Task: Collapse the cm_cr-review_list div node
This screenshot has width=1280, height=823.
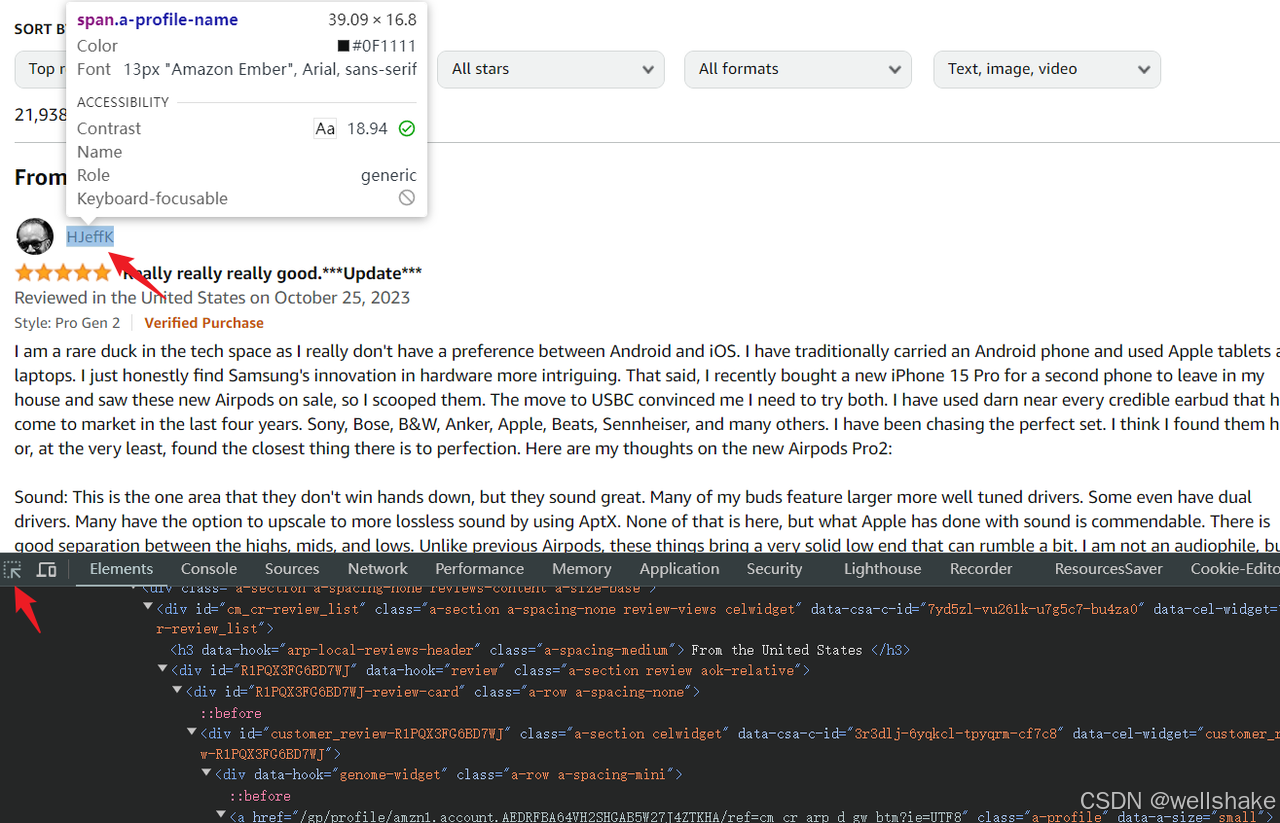Action: click(x=148, y=609)
